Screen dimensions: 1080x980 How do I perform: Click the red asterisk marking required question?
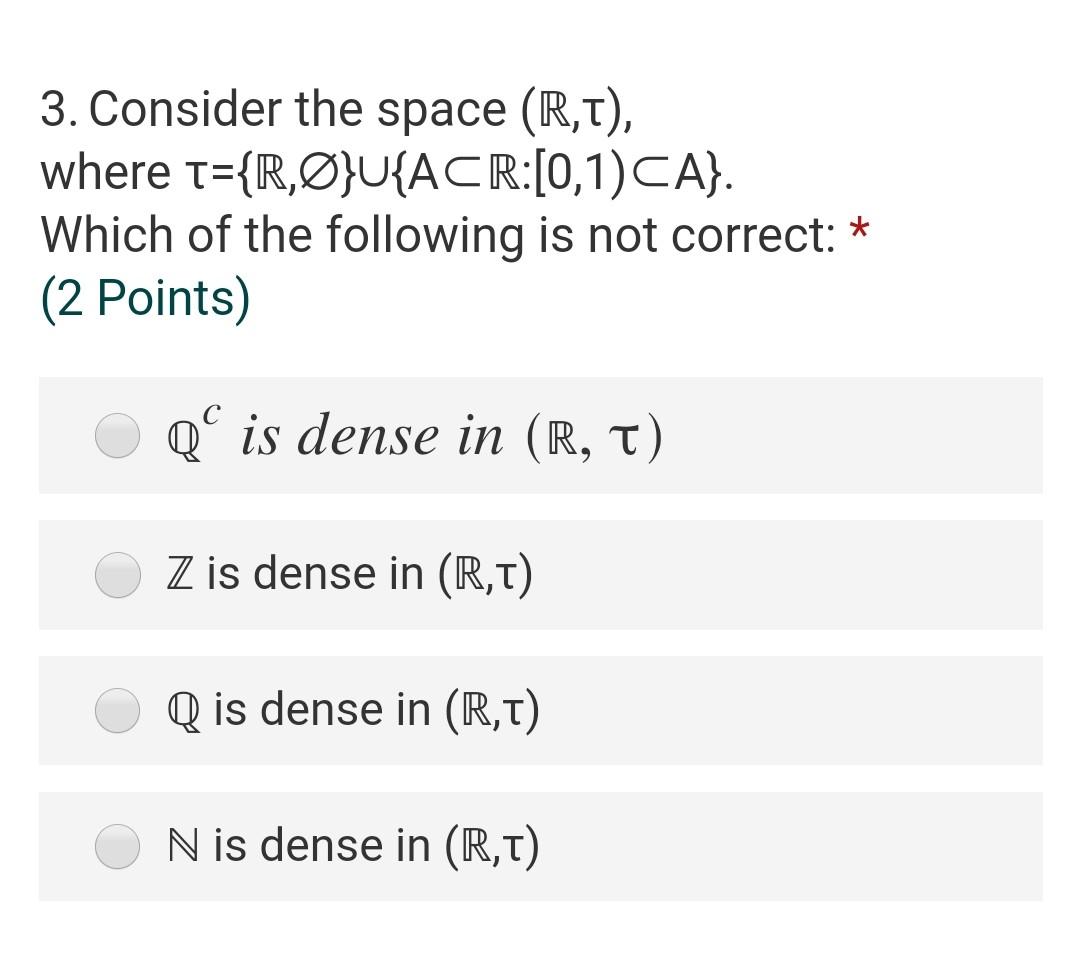(x=862, y=228)
